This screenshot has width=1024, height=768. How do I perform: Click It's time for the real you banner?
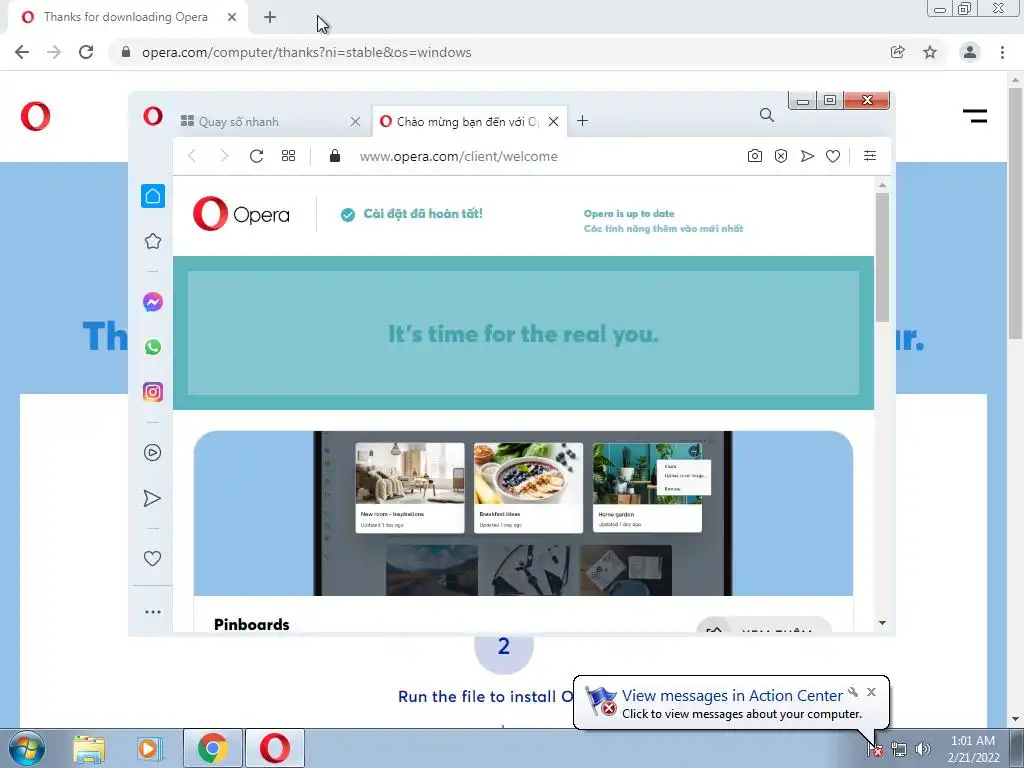[x=523, y=333]
